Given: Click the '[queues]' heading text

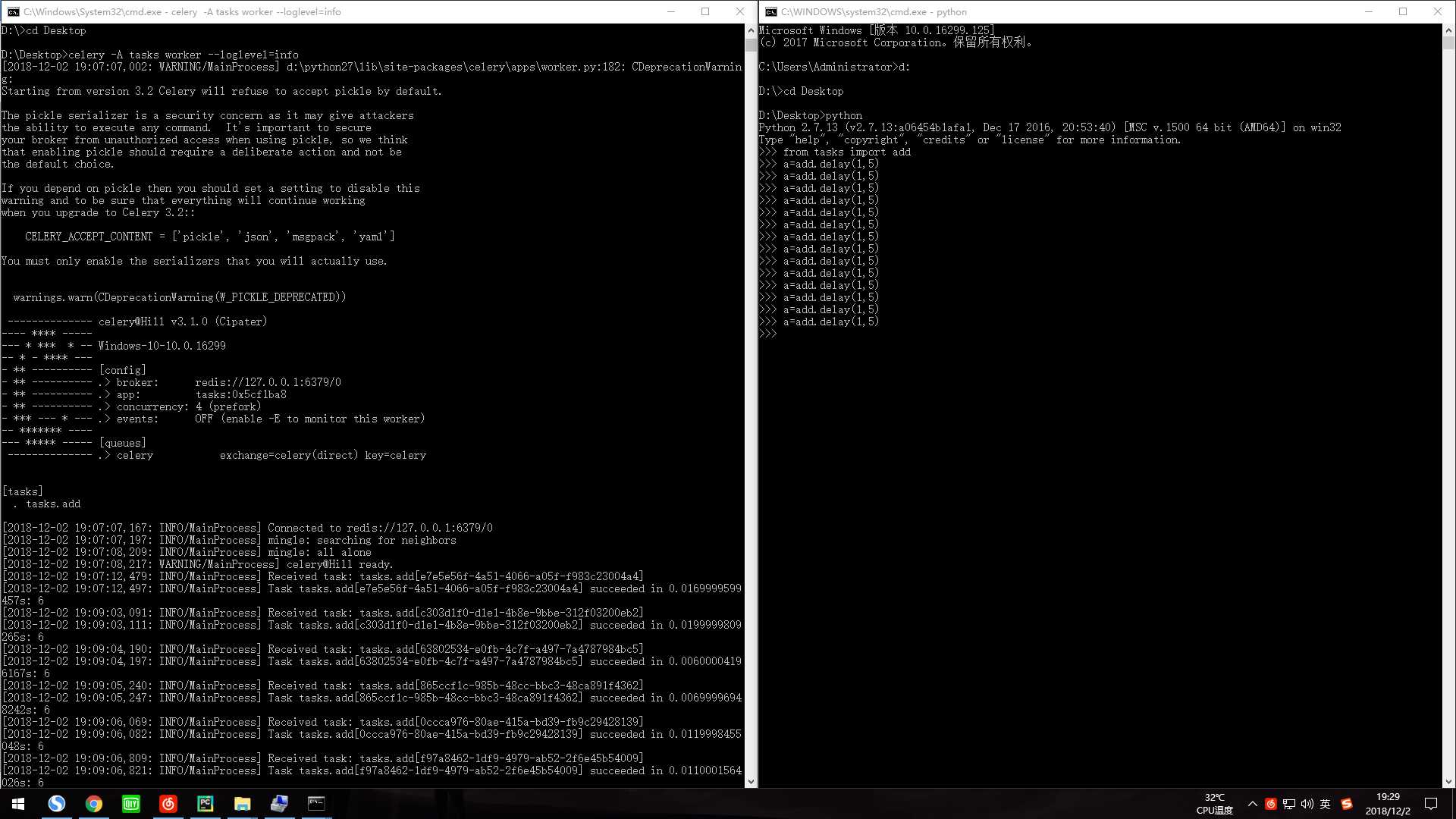Looking at the screenshot, I should [122, 443].
